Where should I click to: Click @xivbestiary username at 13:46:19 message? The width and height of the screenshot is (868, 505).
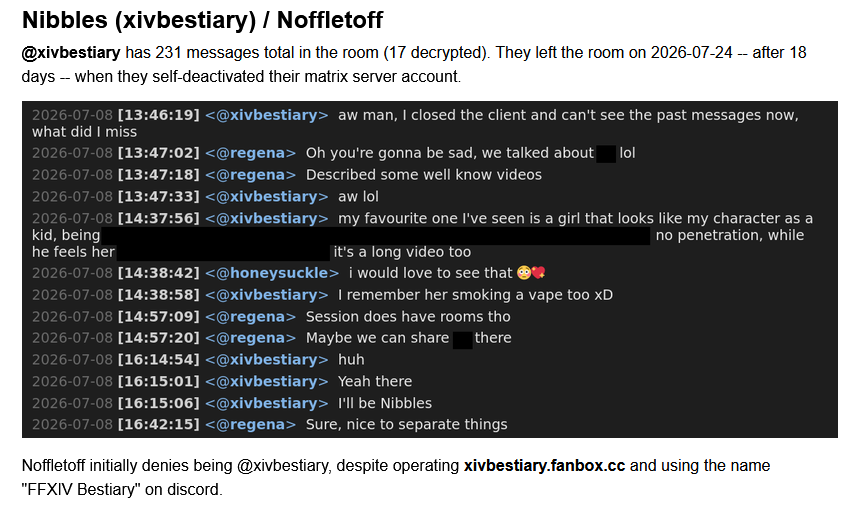pos(267,115)
